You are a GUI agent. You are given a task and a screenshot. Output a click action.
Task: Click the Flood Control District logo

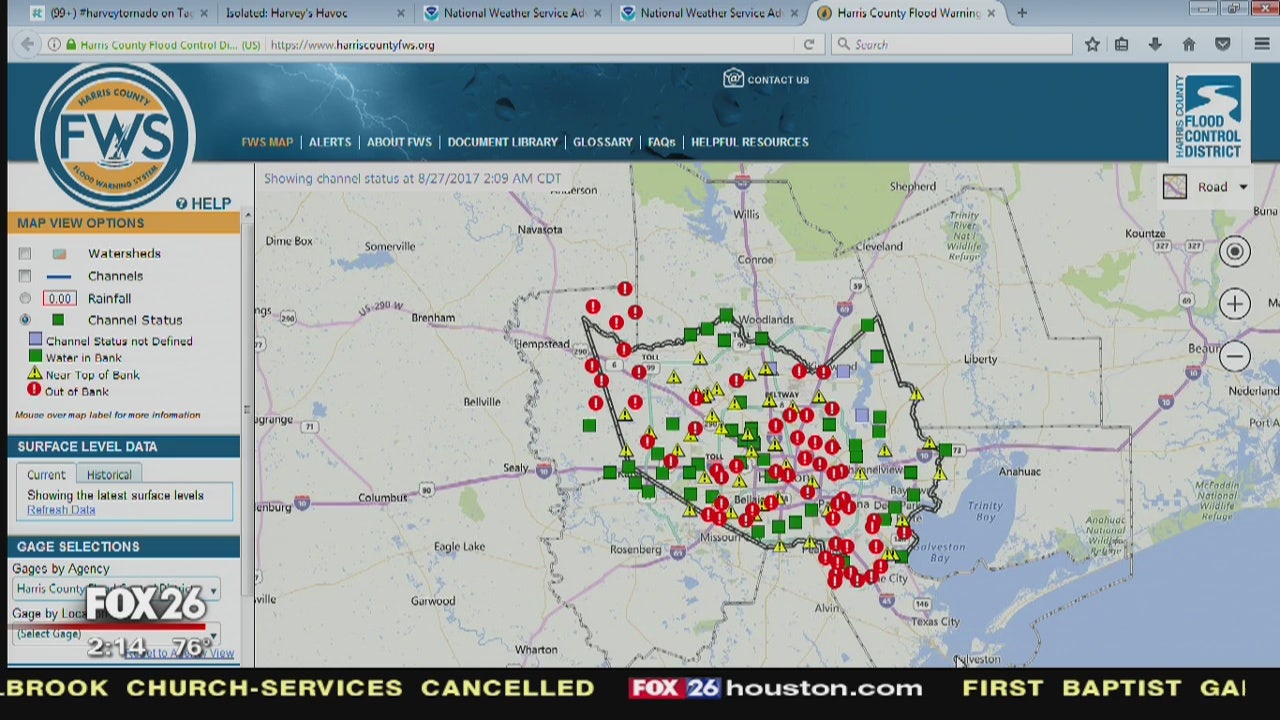[1208, 115]
